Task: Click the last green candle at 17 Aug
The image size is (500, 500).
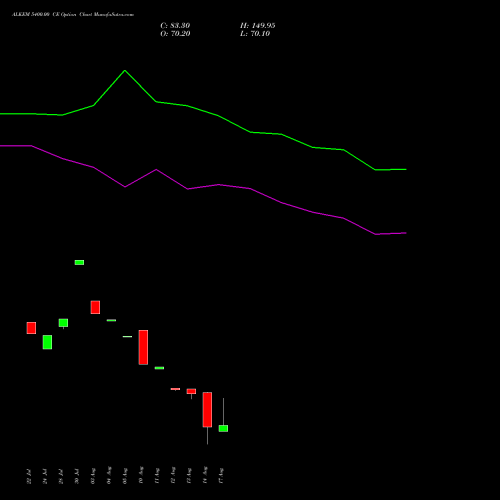Action: 223,428
